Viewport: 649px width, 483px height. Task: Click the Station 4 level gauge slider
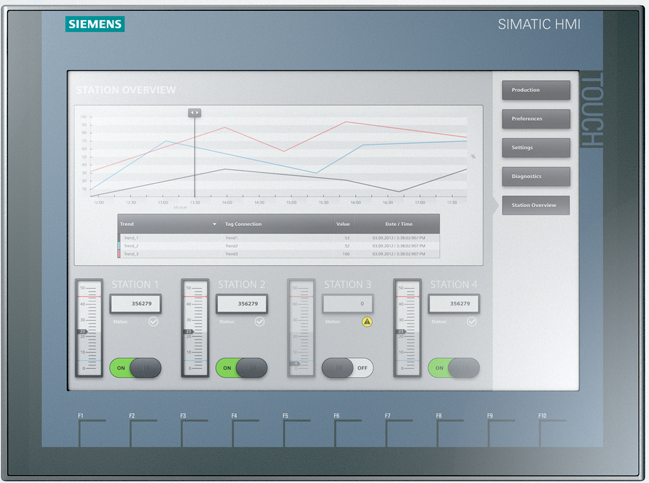tap(407, 328)
